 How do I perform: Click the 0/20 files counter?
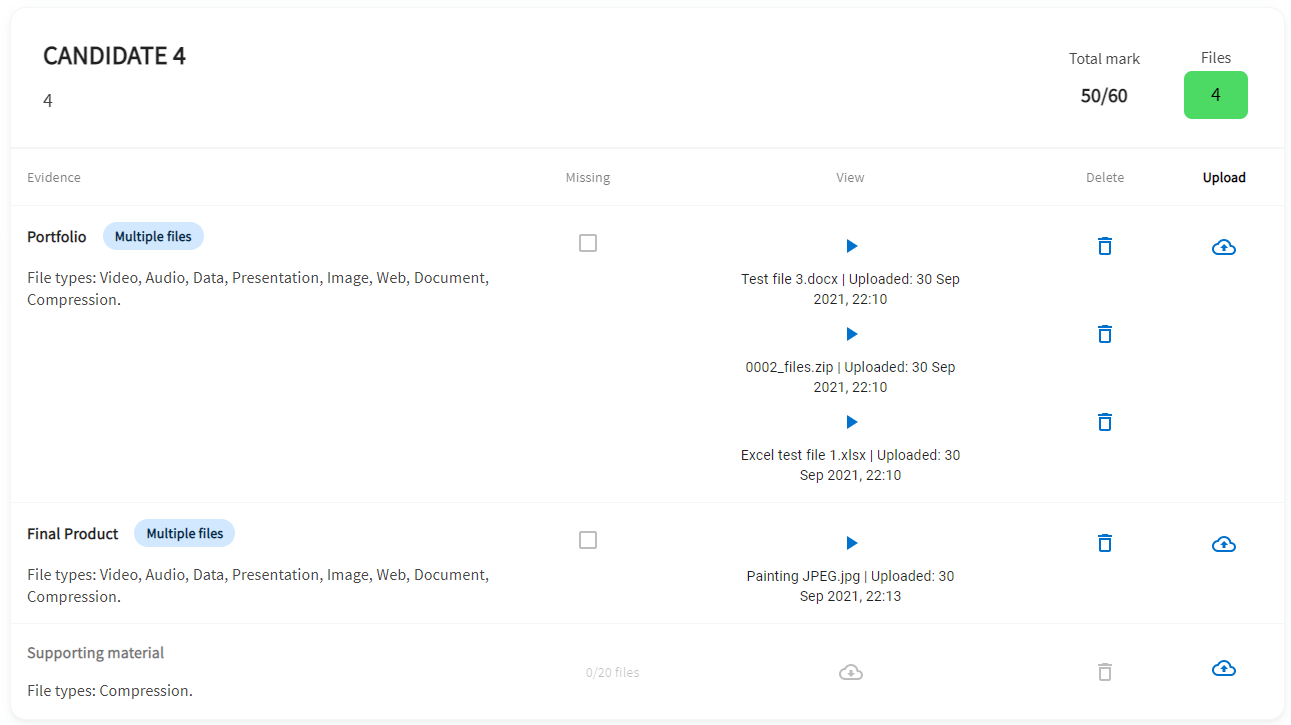613,673
